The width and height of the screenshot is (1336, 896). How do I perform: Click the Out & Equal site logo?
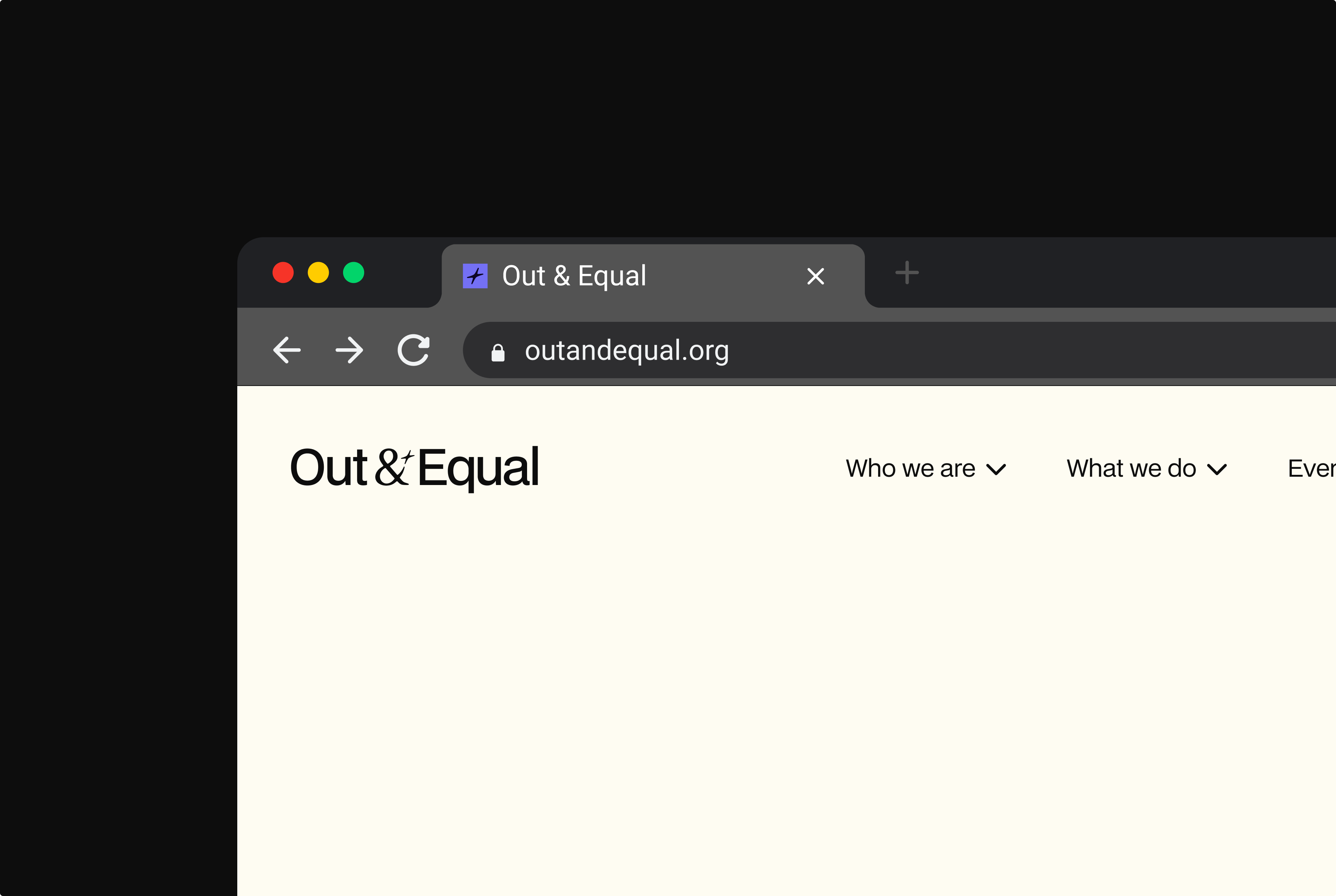[x=414, y=467]
